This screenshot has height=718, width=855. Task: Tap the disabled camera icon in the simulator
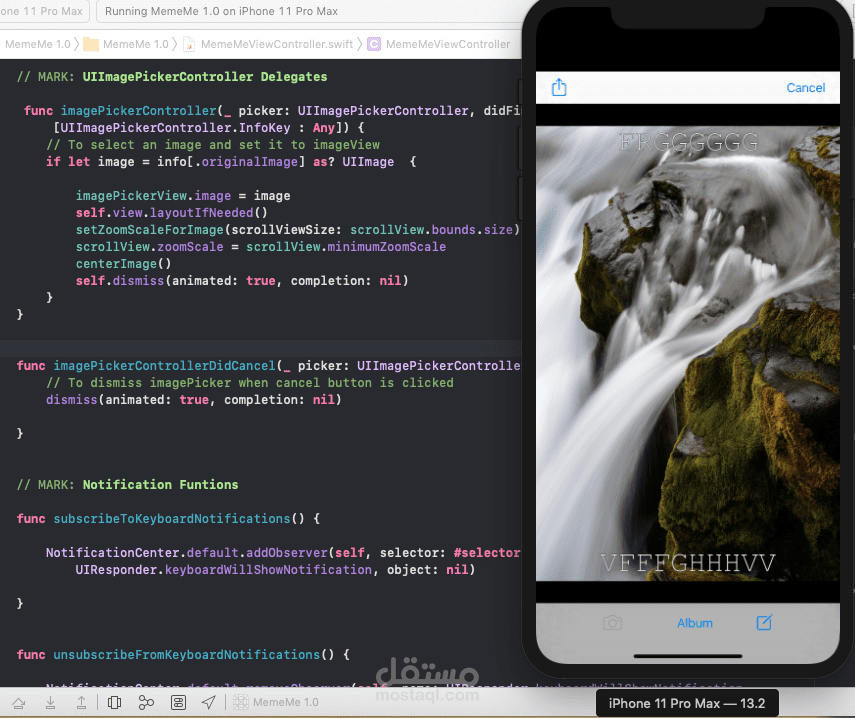[612, 623]
